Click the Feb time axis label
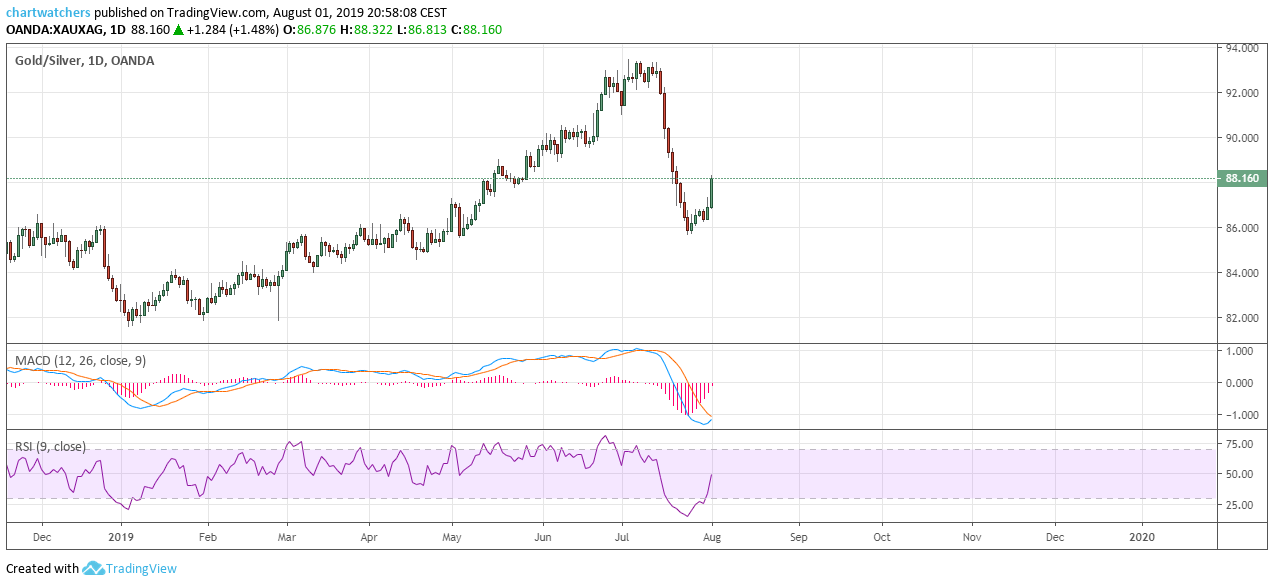 (x=207, y=536)
